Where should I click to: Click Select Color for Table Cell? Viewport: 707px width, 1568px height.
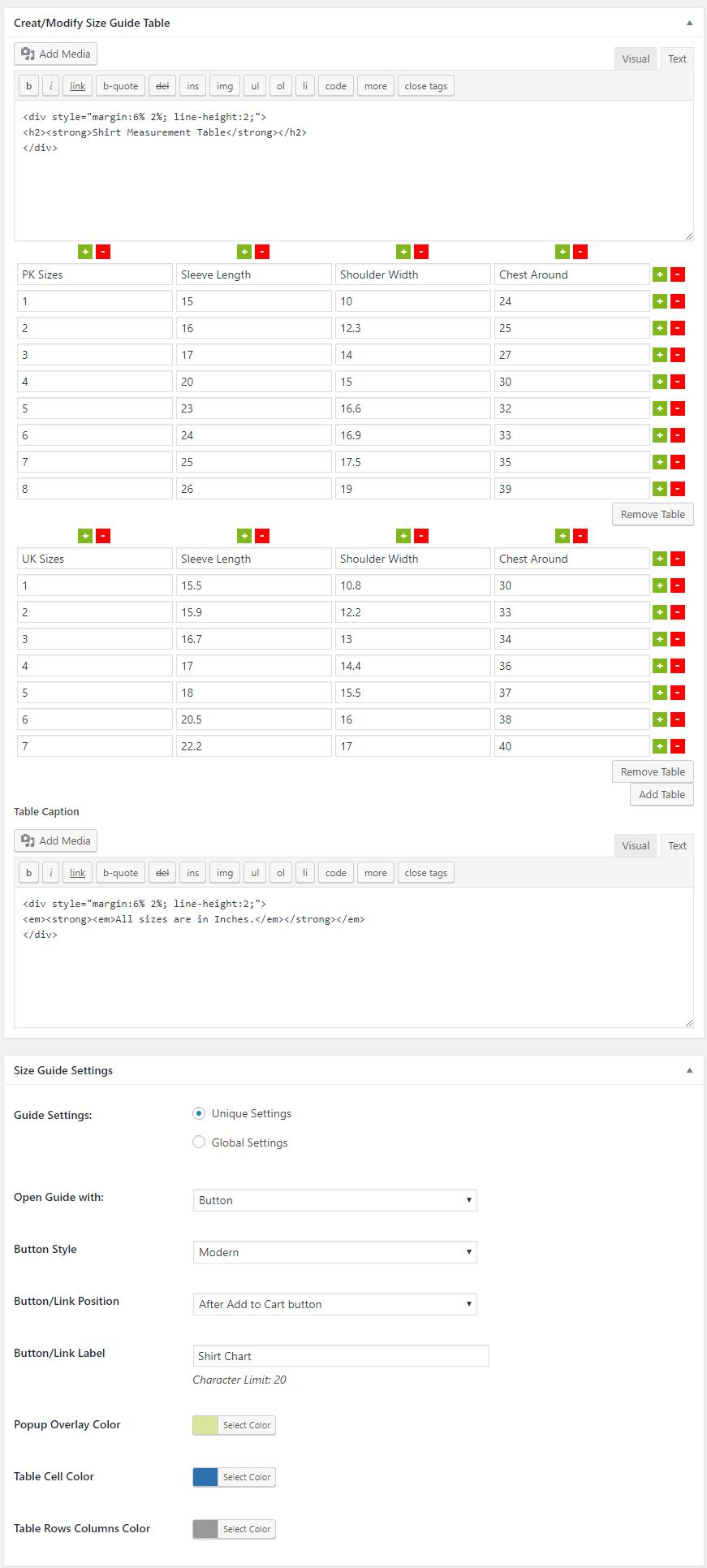click(x=247, y=1477)
